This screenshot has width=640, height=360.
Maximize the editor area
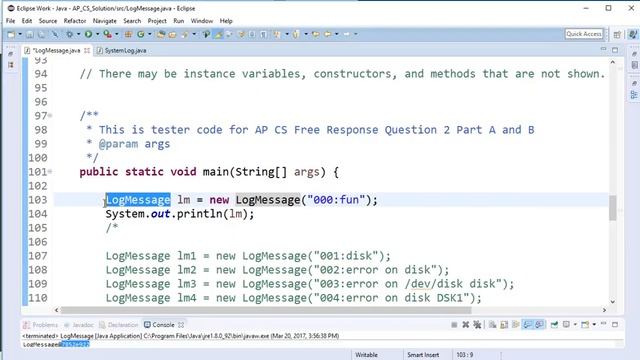pos(615,50)
